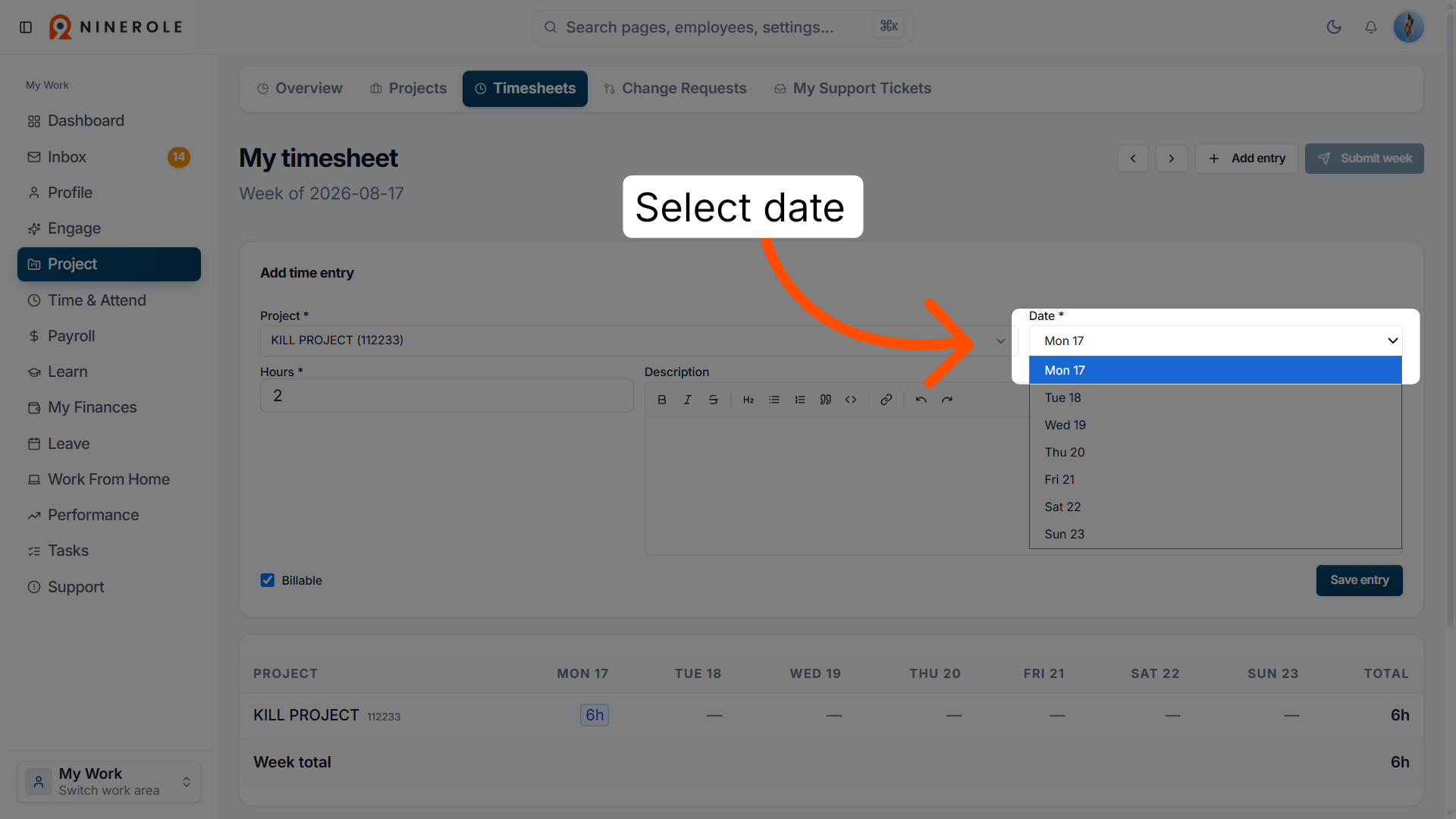Open My Support Tickets tab
The image size is (1456, 819).
(x=852, y=89)
